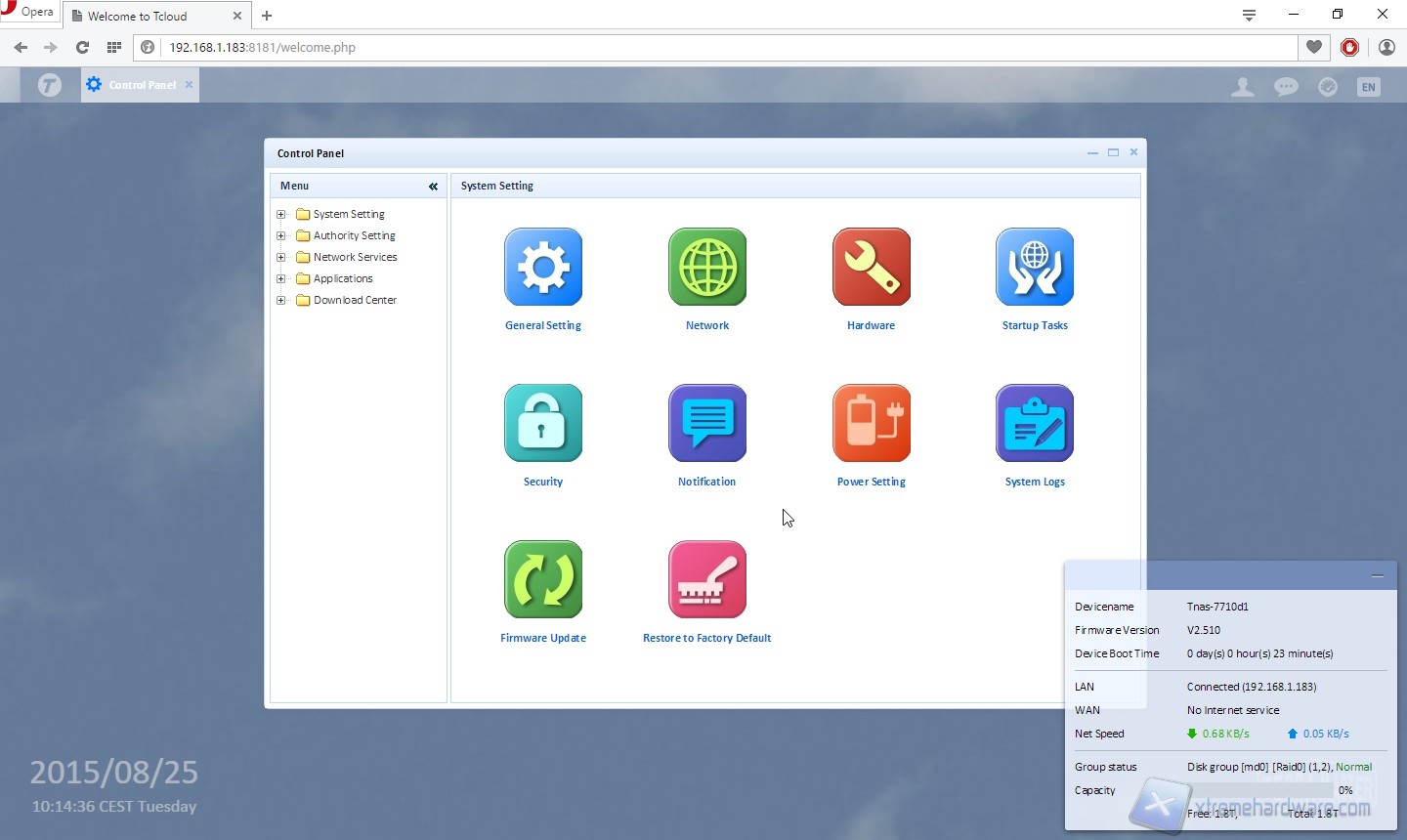Screen dimensions: 1407x840
Task: Collapse the Menu sidebar panel
Action: [433, 186]
